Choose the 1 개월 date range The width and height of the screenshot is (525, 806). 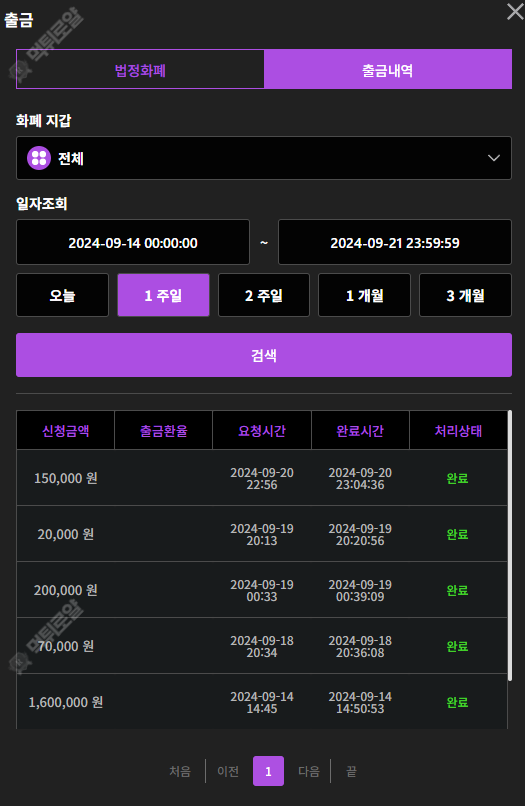365,295
